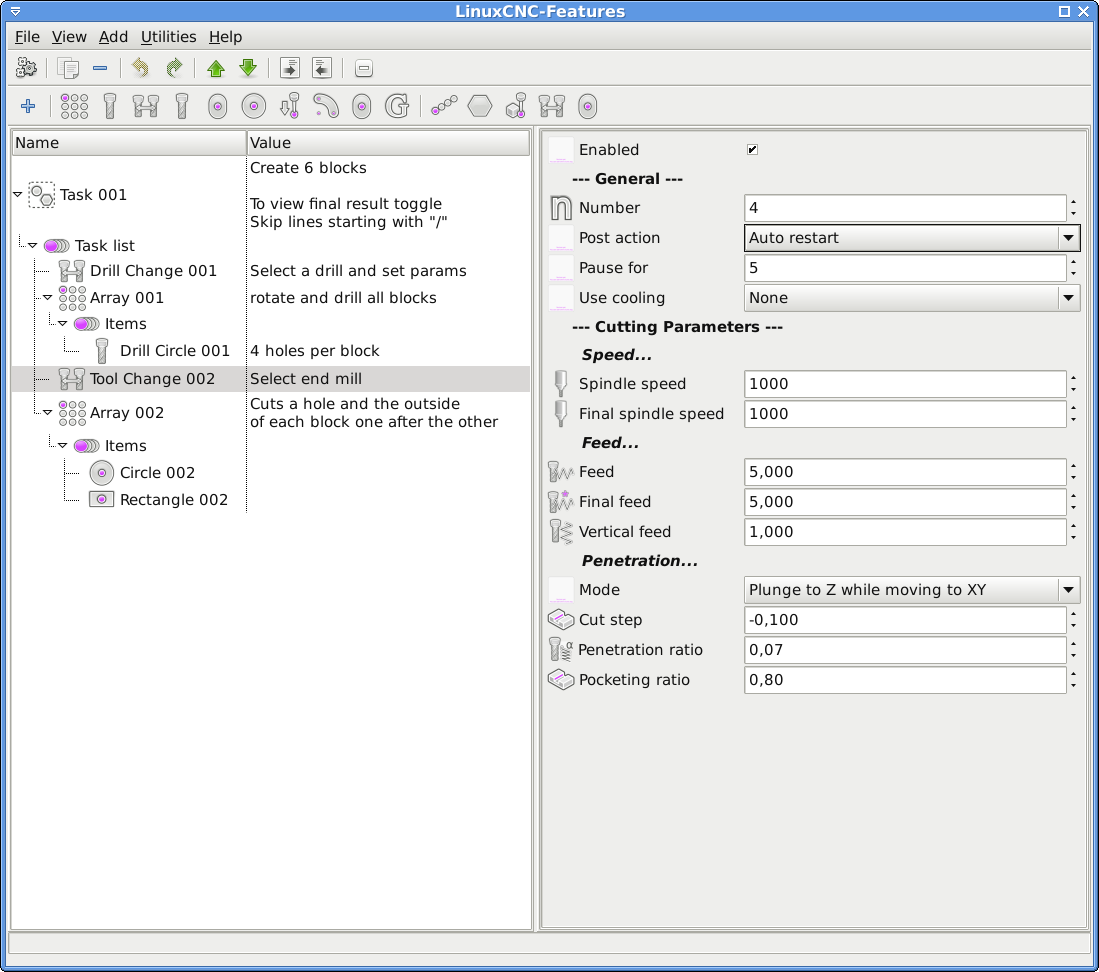Click the Rectangle 002 icon in the tree
This screenshot has height=972, width=1099.
[102, 500]
